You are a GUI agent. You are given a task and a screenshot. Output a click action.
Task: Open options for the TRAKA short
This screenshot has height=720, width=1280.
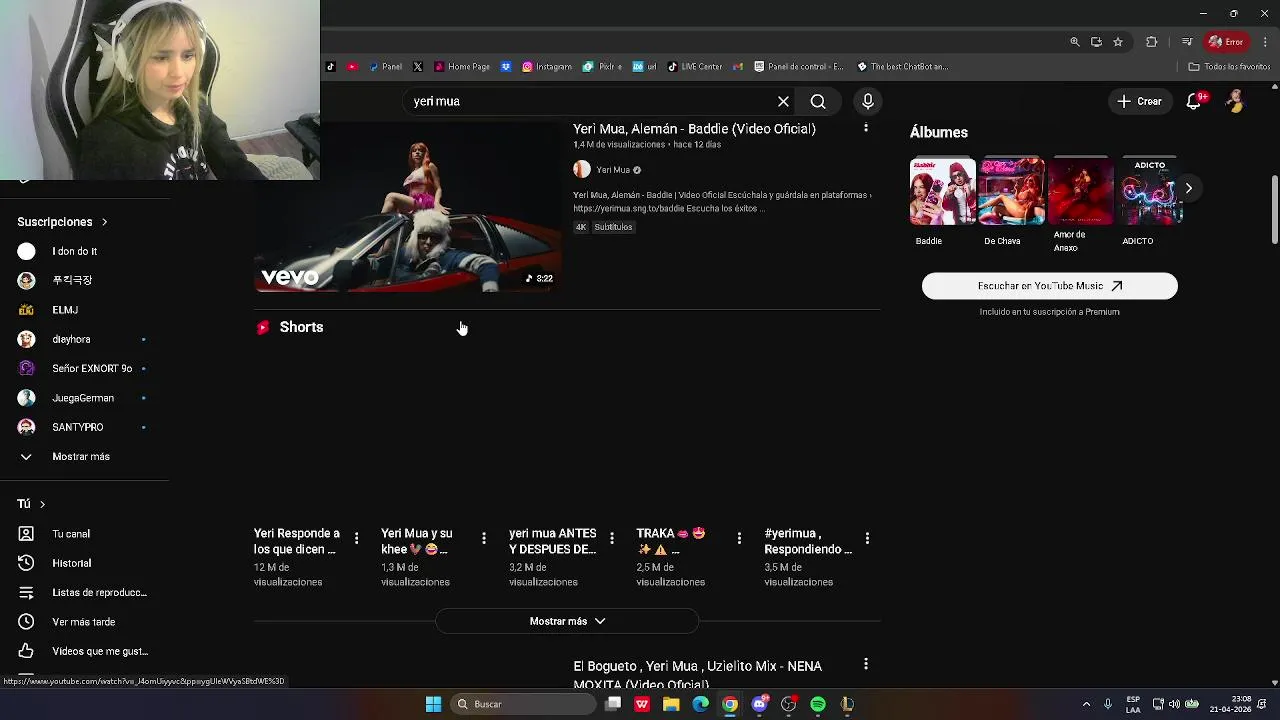(739, 539)
